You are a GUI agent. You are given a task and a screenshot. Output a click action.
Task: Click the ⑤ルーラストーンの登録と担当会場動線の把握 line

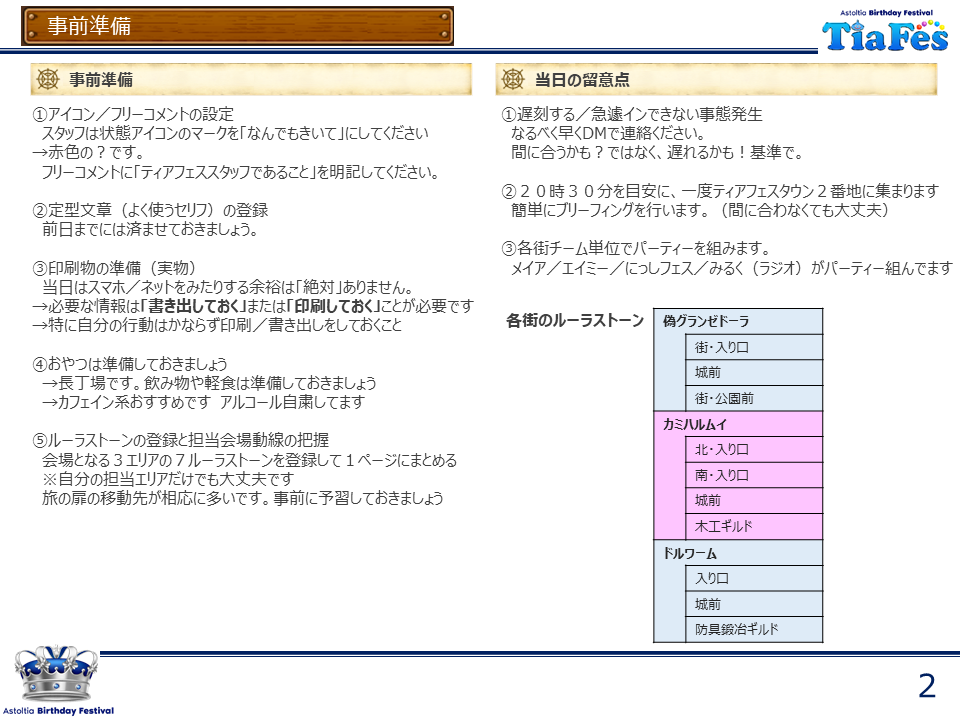tap(181, 440)
